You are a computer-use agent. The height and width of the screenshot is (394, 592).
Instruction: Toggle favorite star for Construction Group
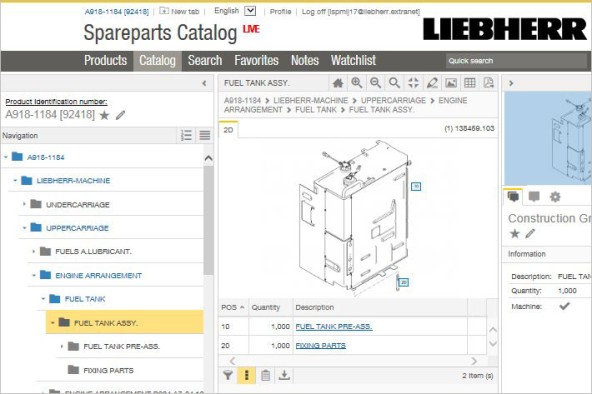point(514,234)
